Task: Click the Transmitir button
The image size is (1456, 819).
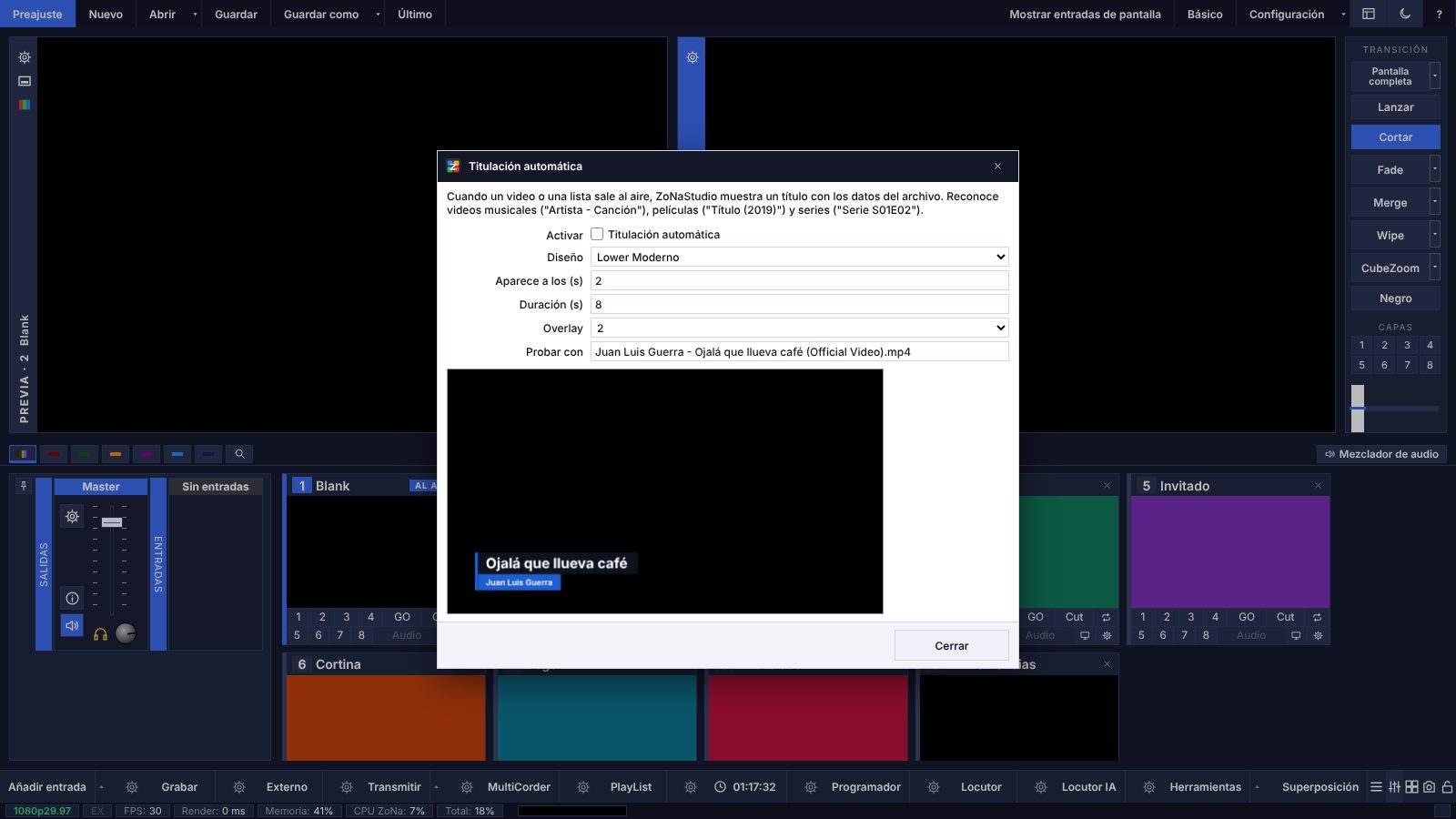Action: pos(394,787)
